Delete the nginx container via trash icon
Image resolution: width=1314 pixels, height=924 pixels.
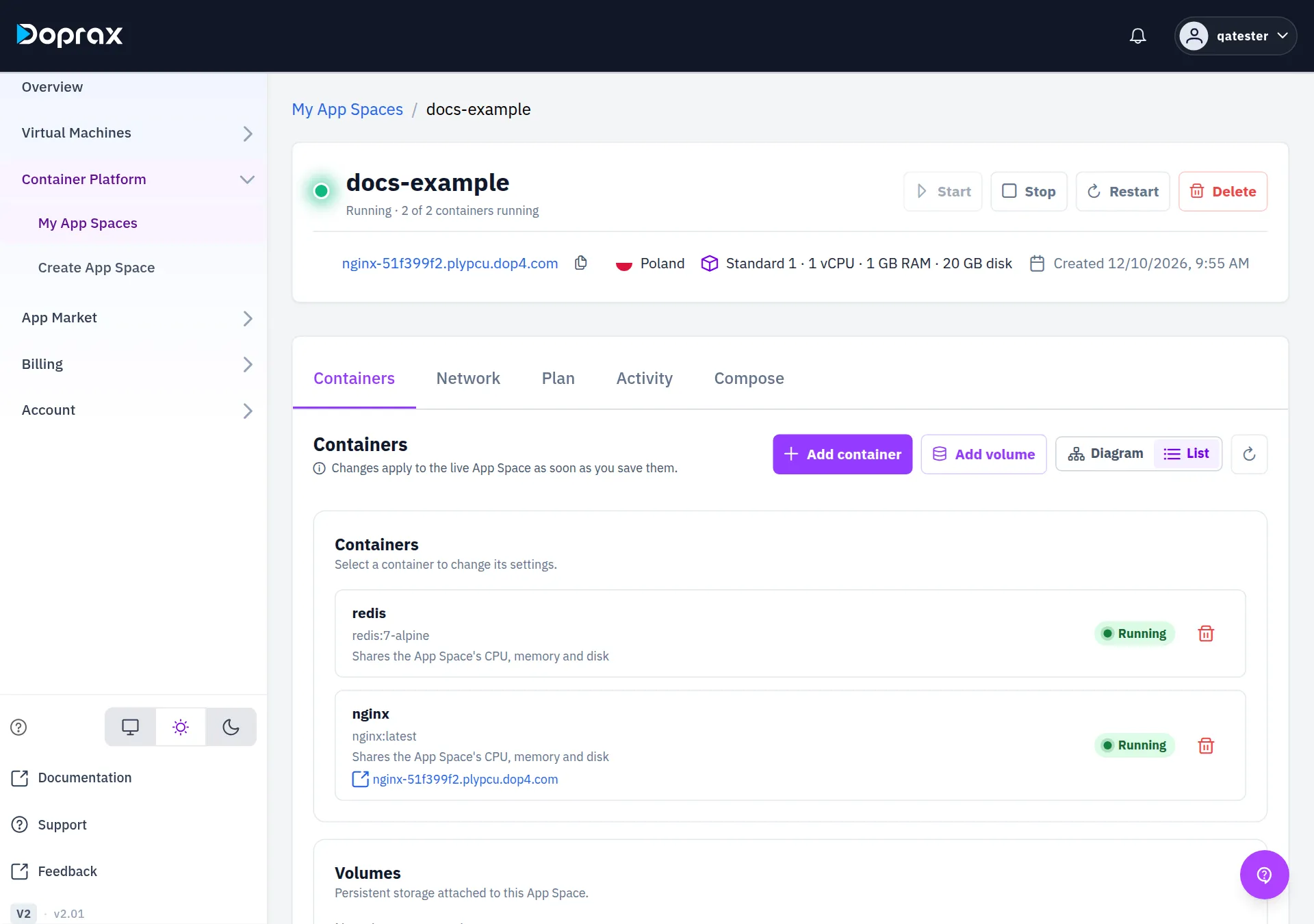(x=1206, y=745)
